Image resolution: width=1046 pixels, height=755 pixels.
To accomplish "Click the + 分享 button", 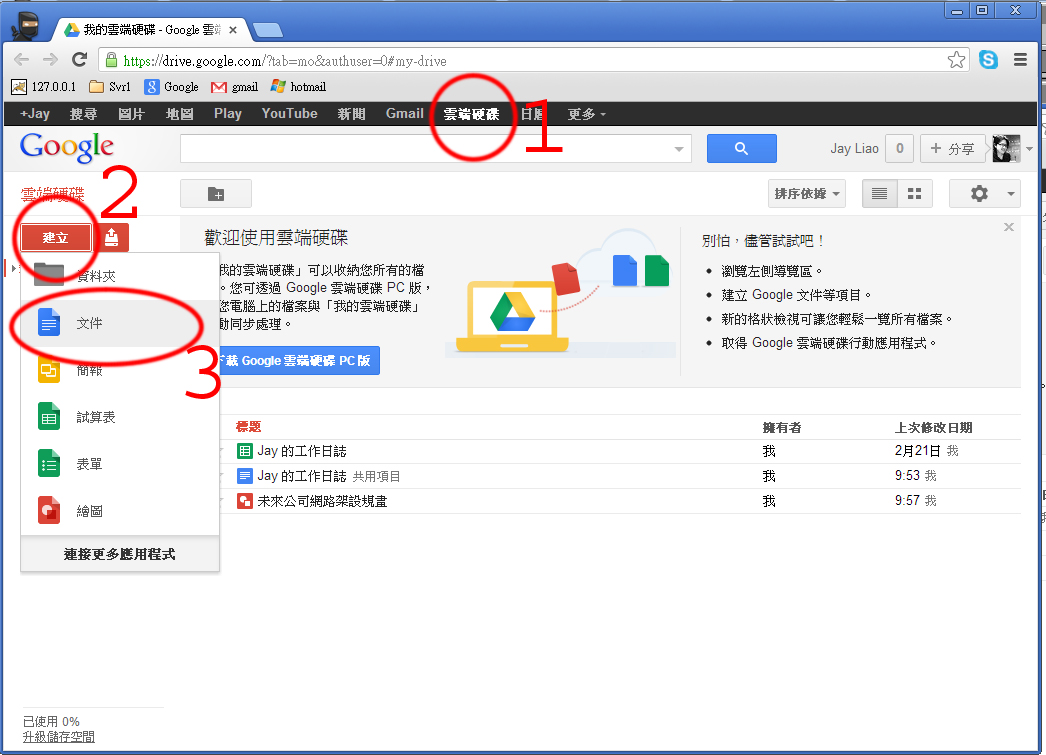I will pos(953,148).
